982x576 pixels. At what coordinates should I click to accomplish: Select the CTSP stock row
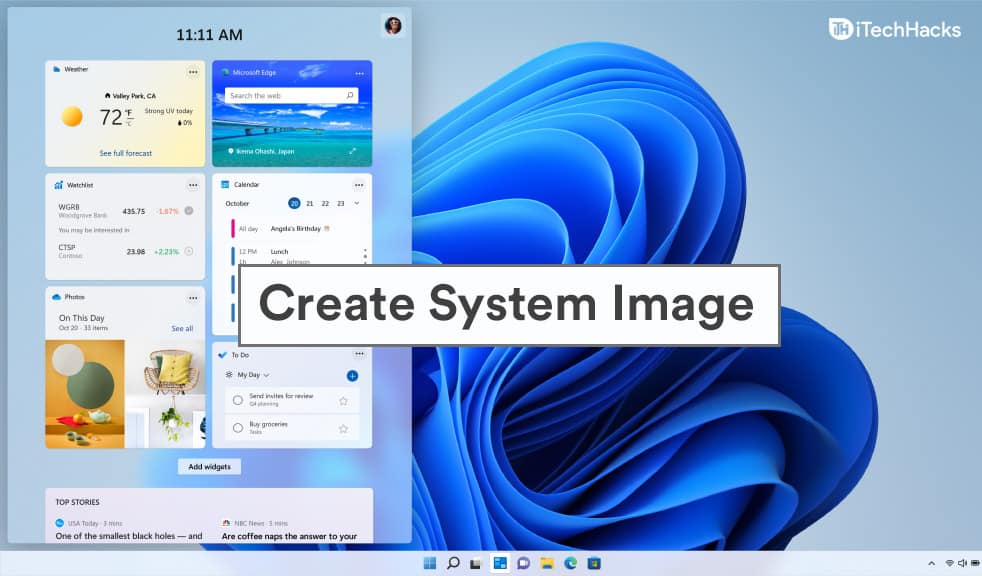pos(125,251)
